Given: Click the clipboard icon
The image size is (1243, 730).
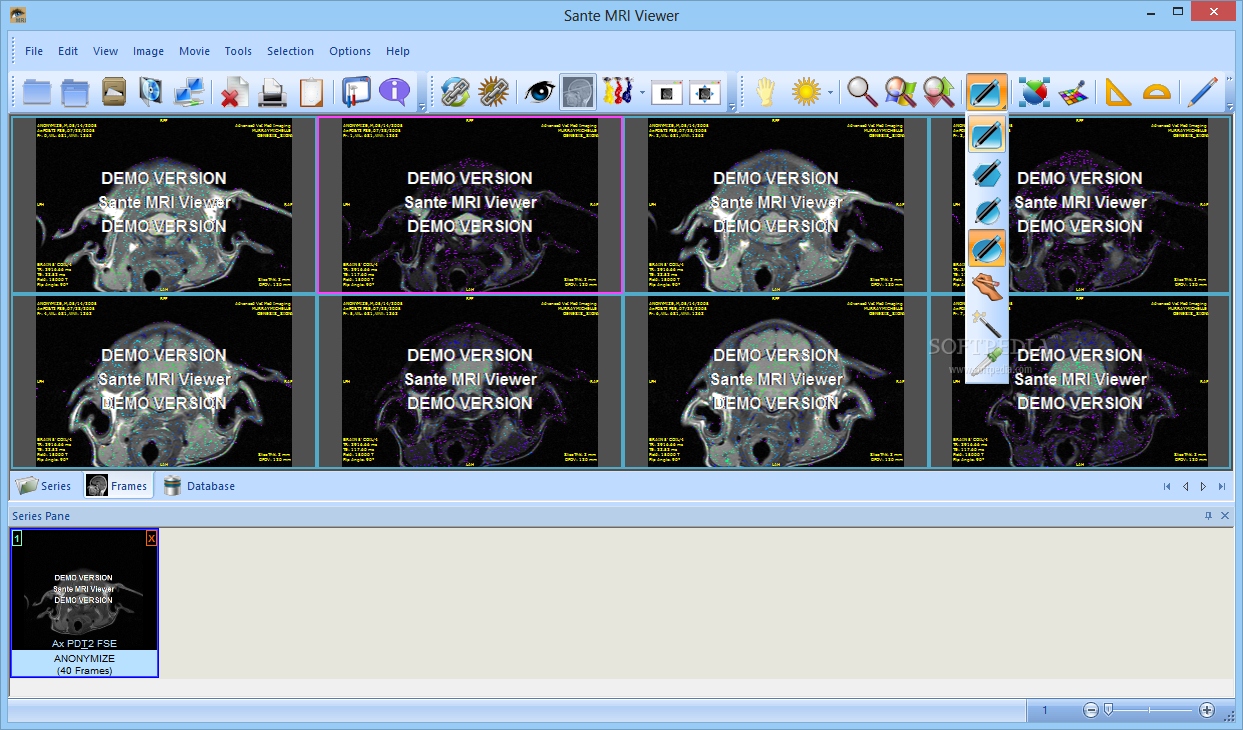Looking at the screenshot, I should pyautogui.click(x=311, y=92).
